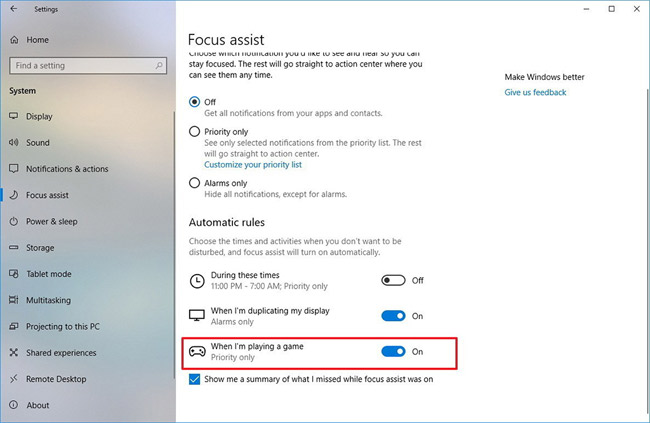Select the Priority only radio button
The width and height of the screenshot is (650, 423).
[x=195, y=131]
